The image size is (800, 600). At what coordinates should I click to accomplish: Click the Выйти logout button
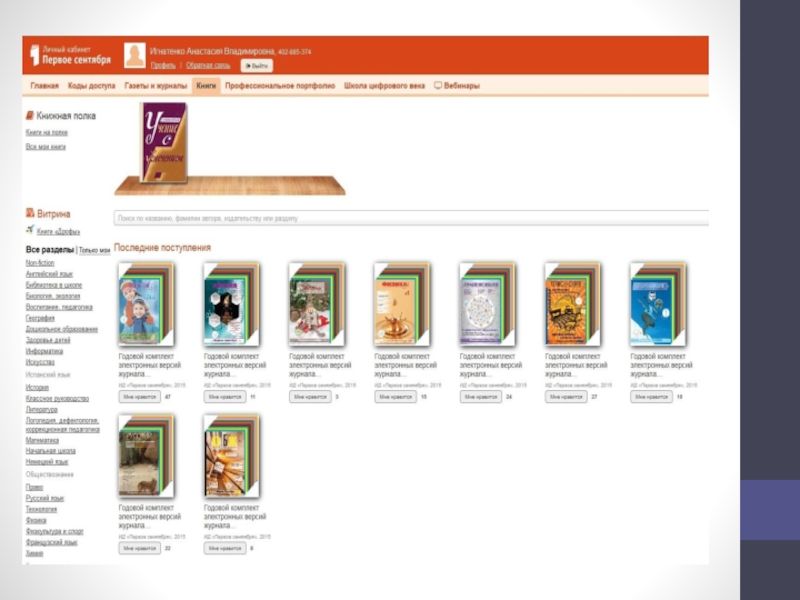pyautogui.click(x=257, y=66)
